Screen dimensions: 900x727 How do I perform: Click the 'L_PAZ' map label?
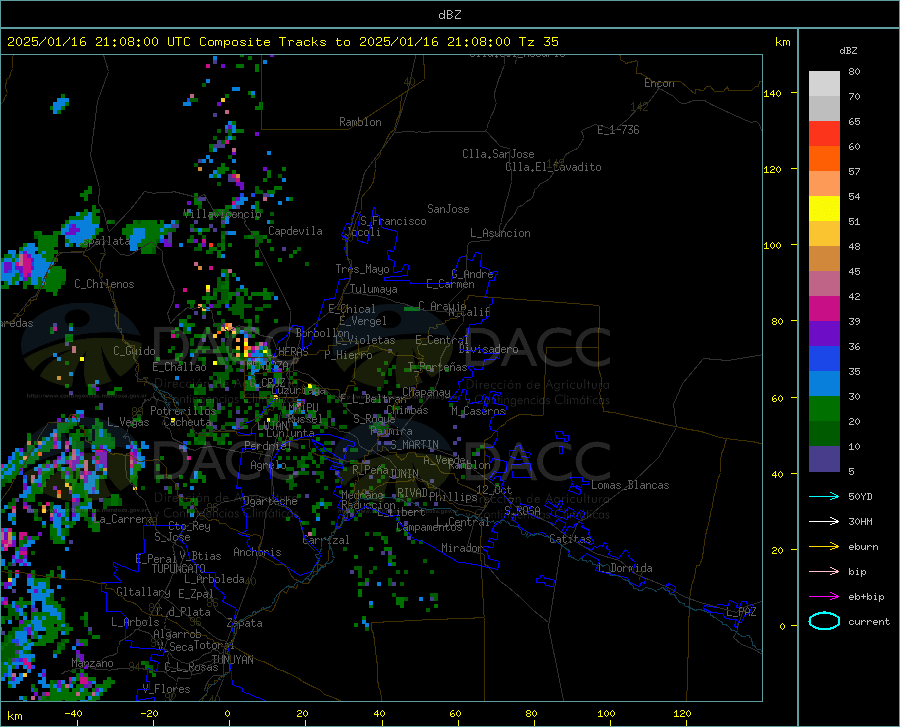tap(741, 612)
